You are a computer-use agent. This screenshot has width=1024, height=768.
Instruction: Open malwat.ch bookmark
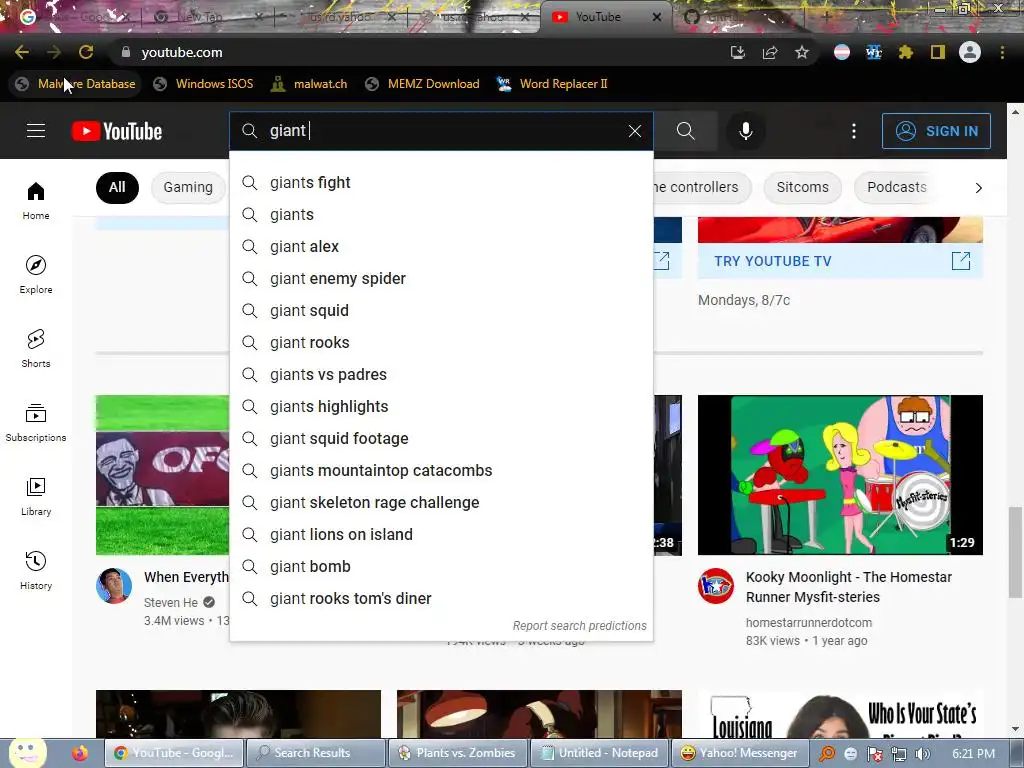click(309, 84)
